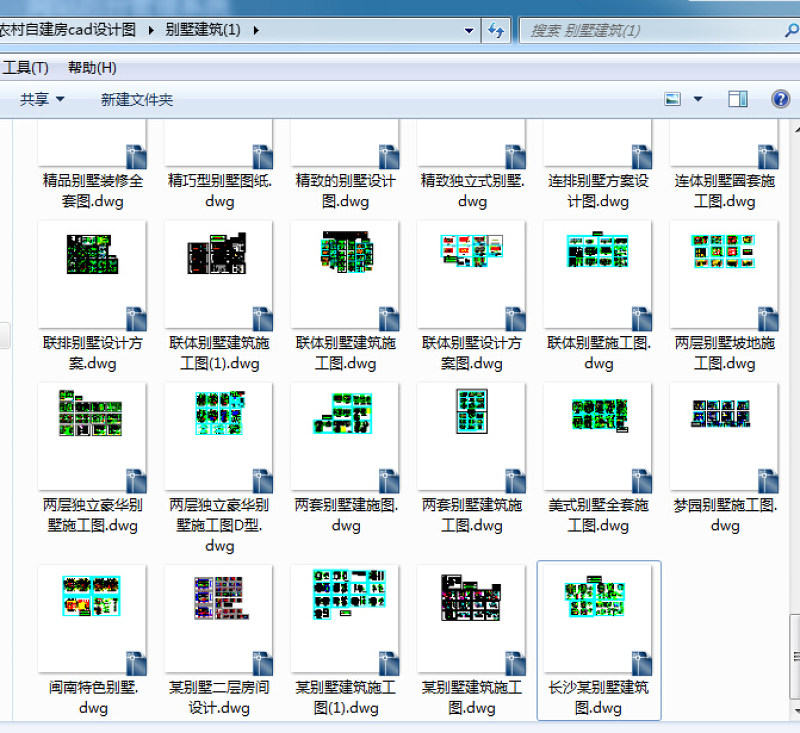Click the change view icon

coord(672,99)
